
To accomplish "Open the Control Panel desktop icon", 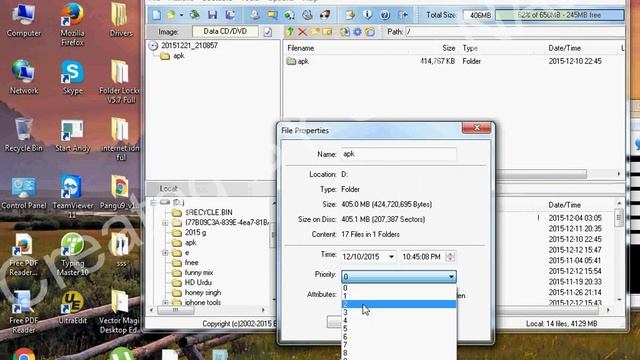I will click(x=24, y=193).
